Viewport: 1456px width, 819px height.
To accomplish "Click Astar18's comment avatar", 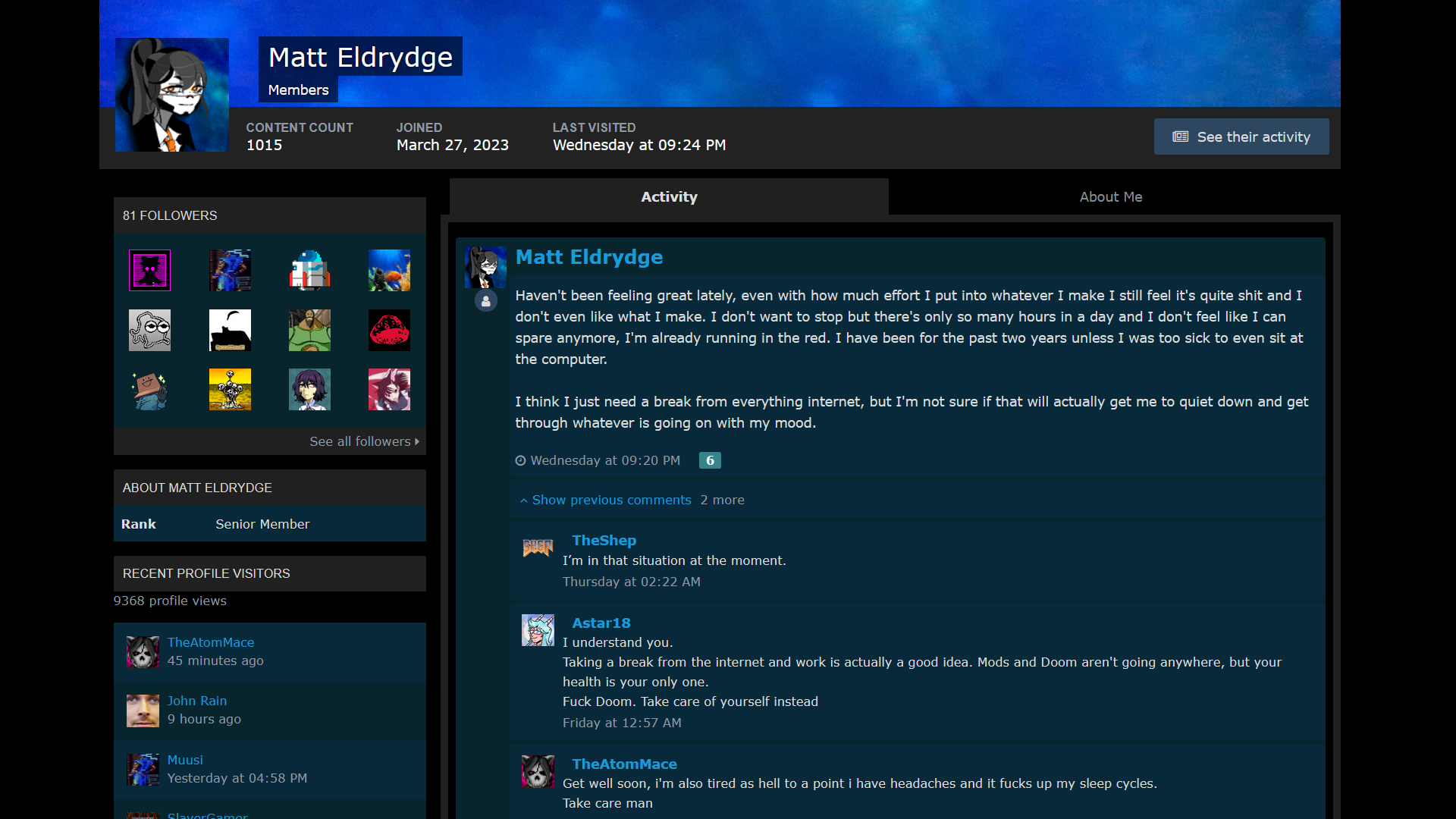I will [x=538, y=630].
